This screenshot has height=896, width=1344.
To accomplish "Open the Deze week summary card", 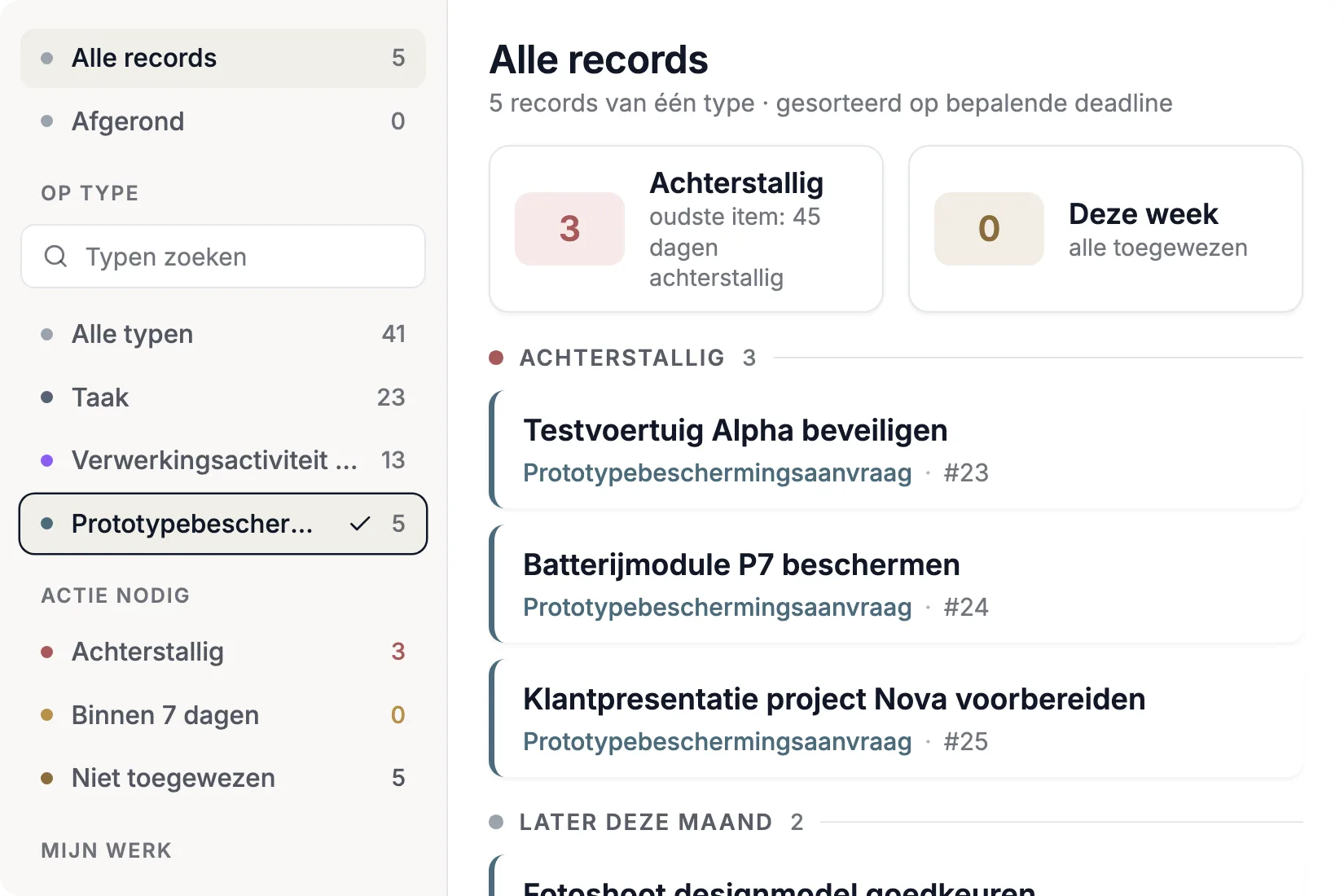I will point(1105,229).
